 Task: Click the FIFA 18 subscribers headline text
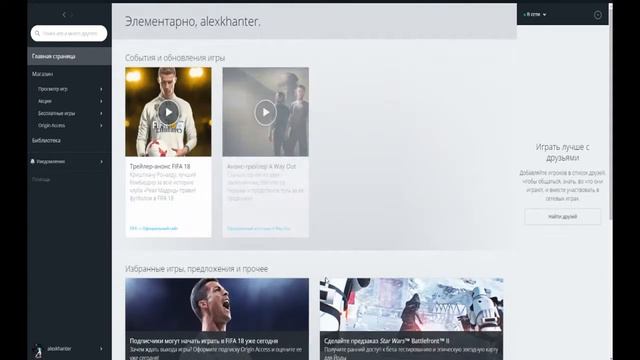pos(204,341)
